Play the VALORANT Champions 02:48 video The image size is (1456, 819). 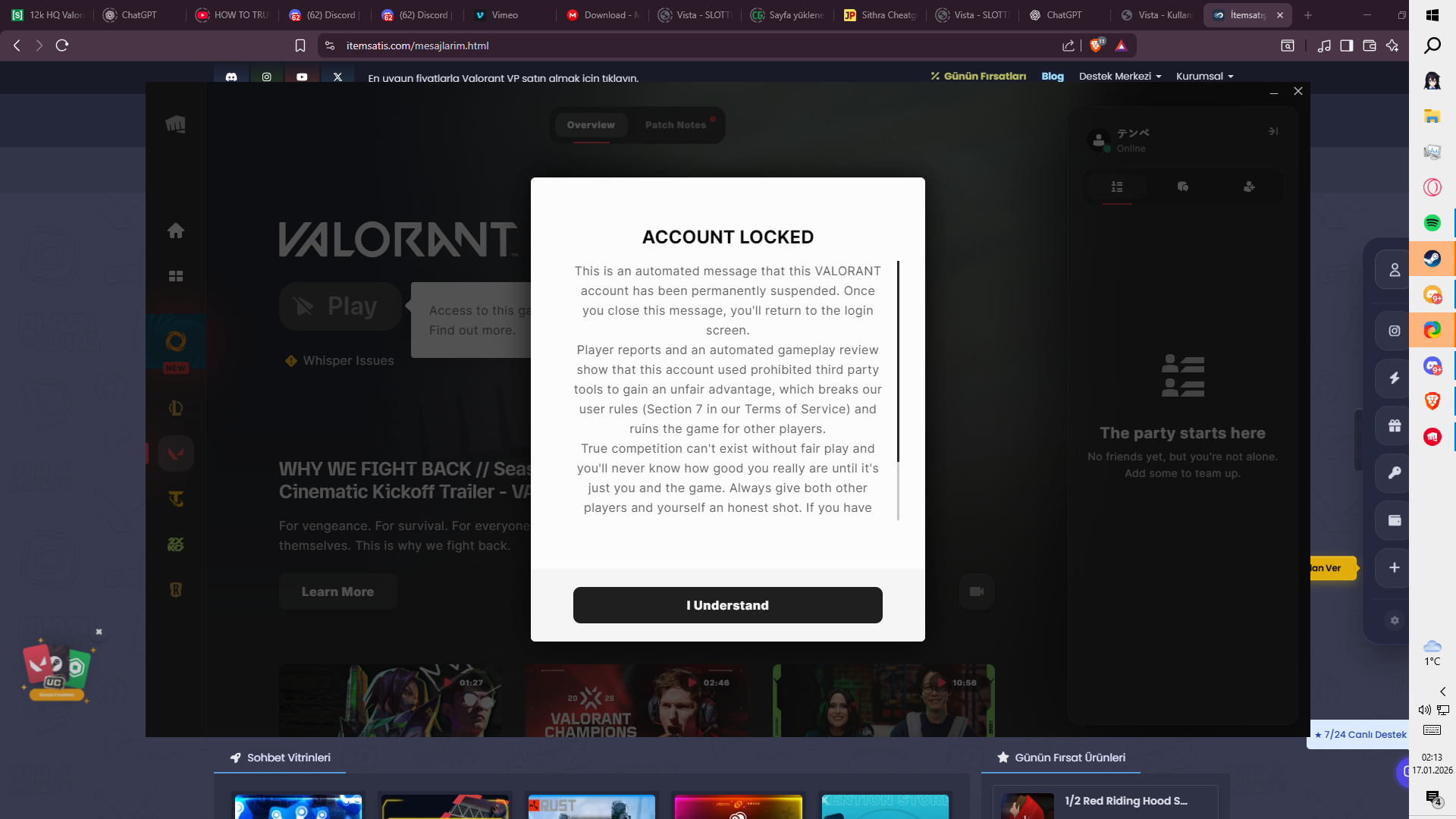(638, 701)
